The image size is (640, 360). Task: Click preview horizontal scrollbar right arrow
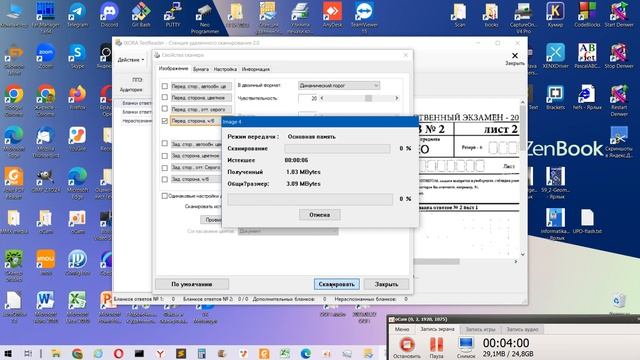[x=516, y=261]
